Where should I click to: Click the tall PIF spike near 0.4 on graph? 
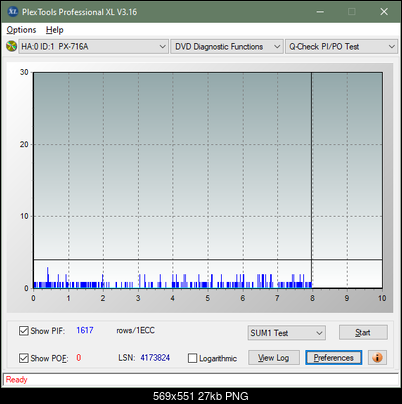click(48, 277)
